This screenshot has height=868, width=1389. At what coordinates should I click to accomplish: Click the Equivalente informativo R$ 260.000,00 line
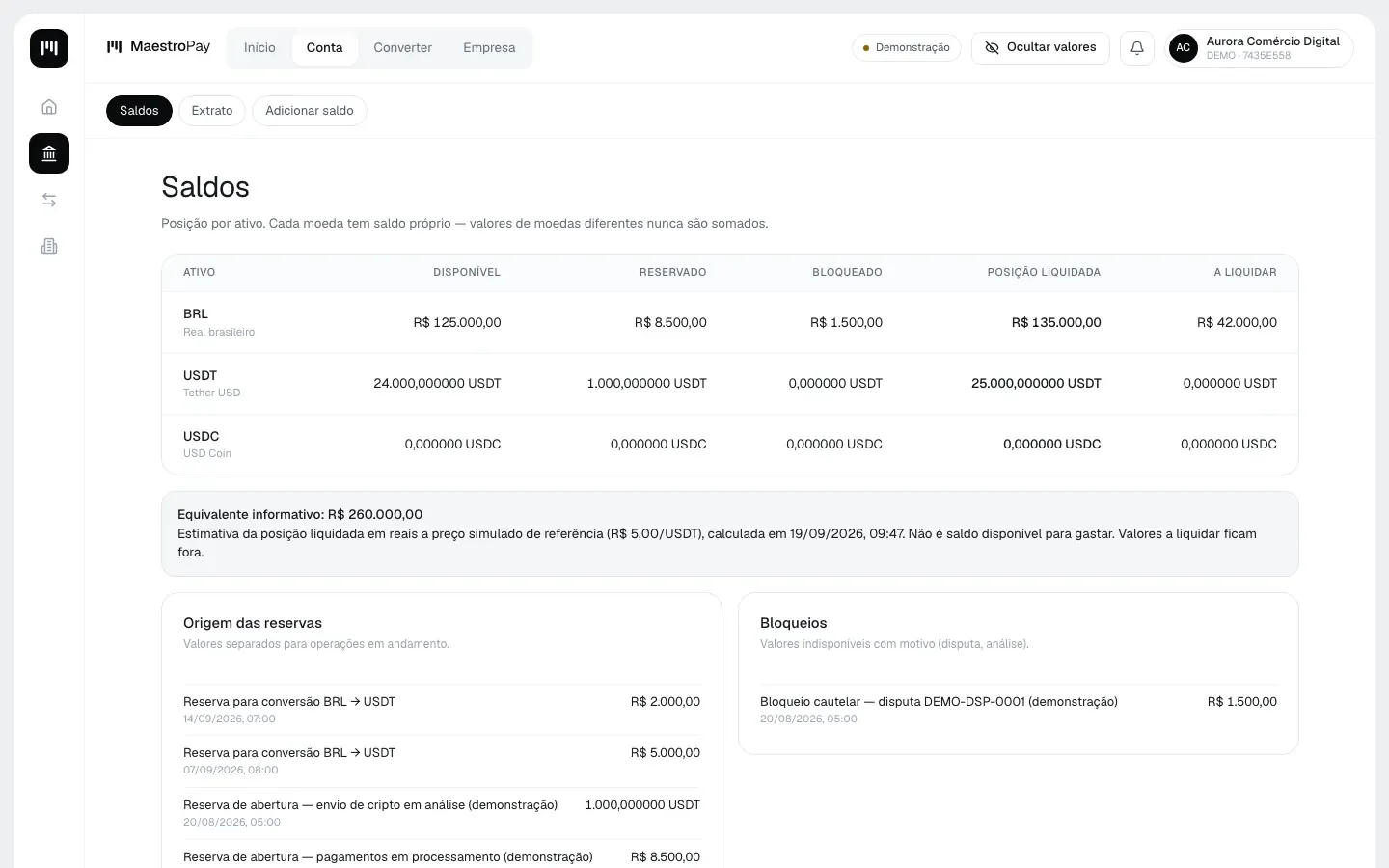point(300,515)
